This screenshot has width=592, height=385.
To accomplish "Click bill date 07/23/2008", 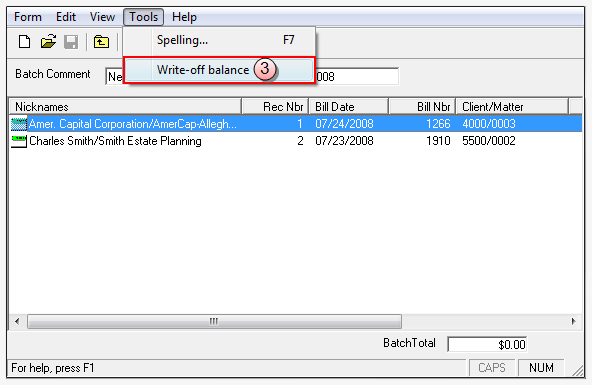I will click(x=344, y=141).
